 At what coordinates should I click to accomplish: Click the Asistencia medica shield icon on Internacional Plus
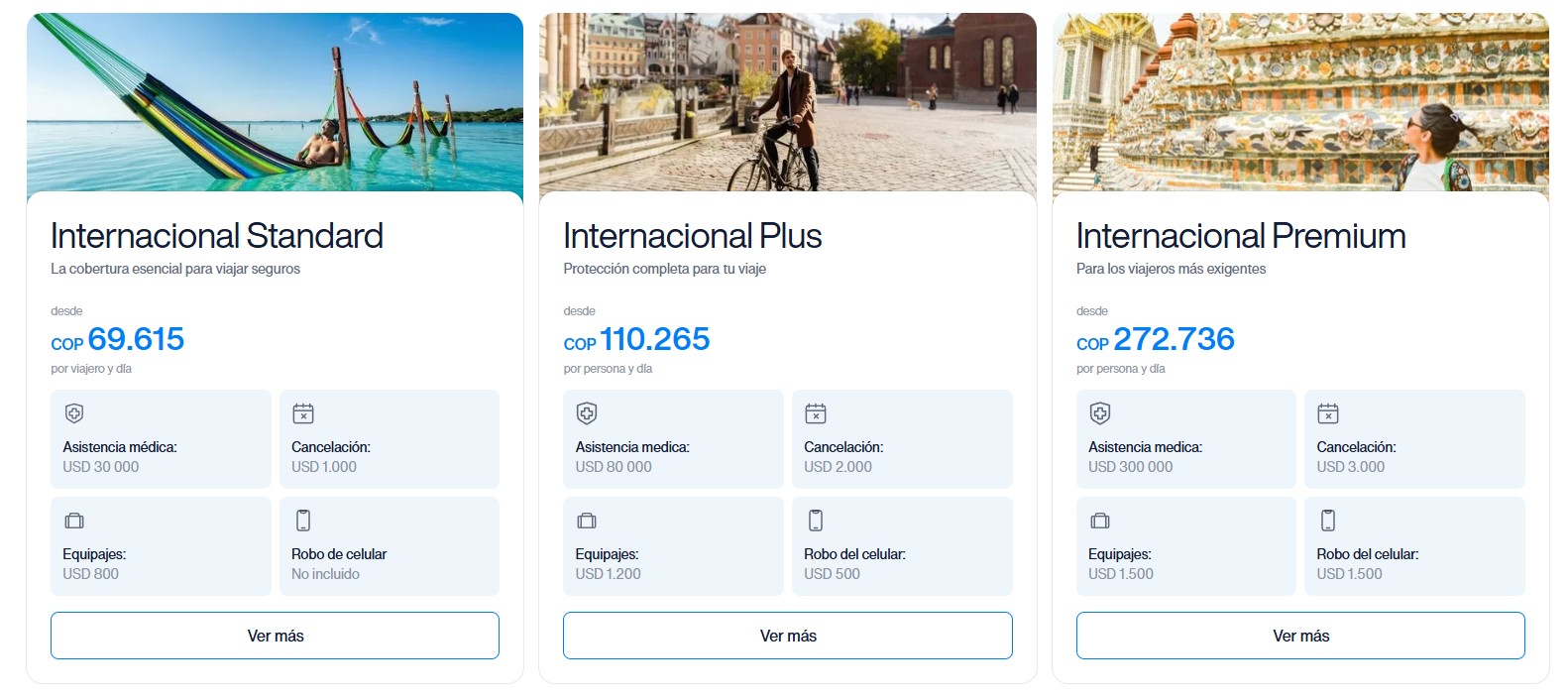pyautogui.click(x=588, y=413)
